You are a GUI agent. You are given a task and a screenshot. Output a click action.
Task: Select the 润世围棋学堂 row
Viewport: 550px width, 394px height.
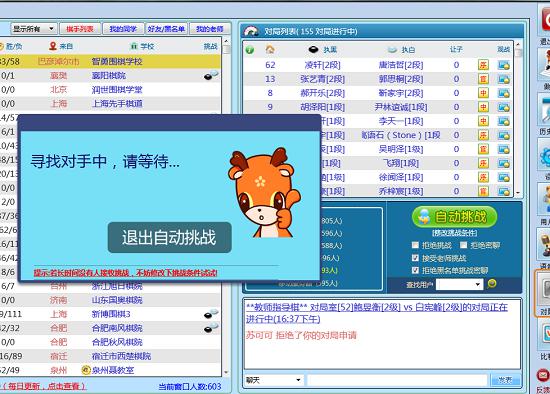coord(110,89)
